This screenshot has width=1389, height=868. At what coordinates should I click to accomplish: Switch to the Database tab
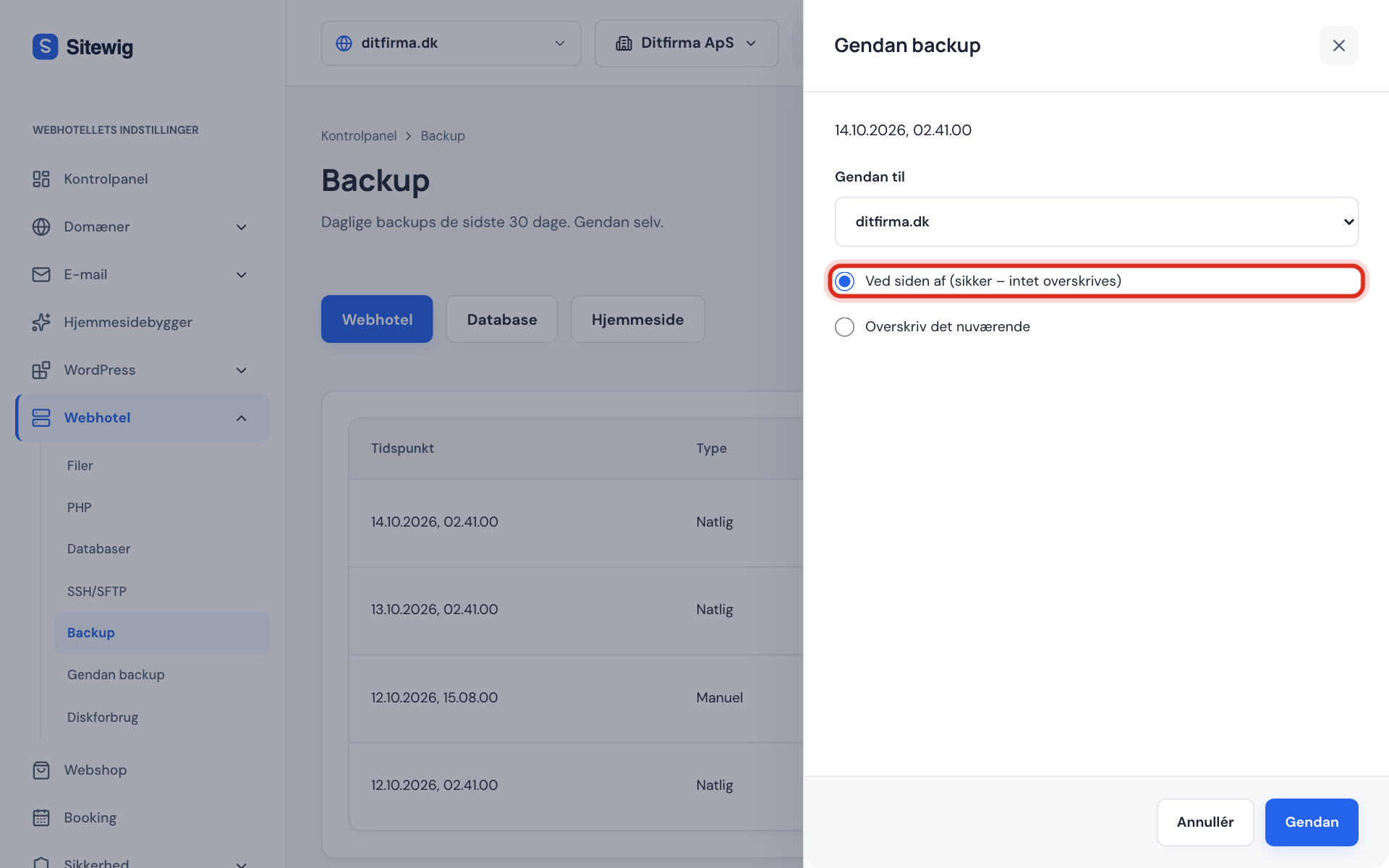click(501, 319)
